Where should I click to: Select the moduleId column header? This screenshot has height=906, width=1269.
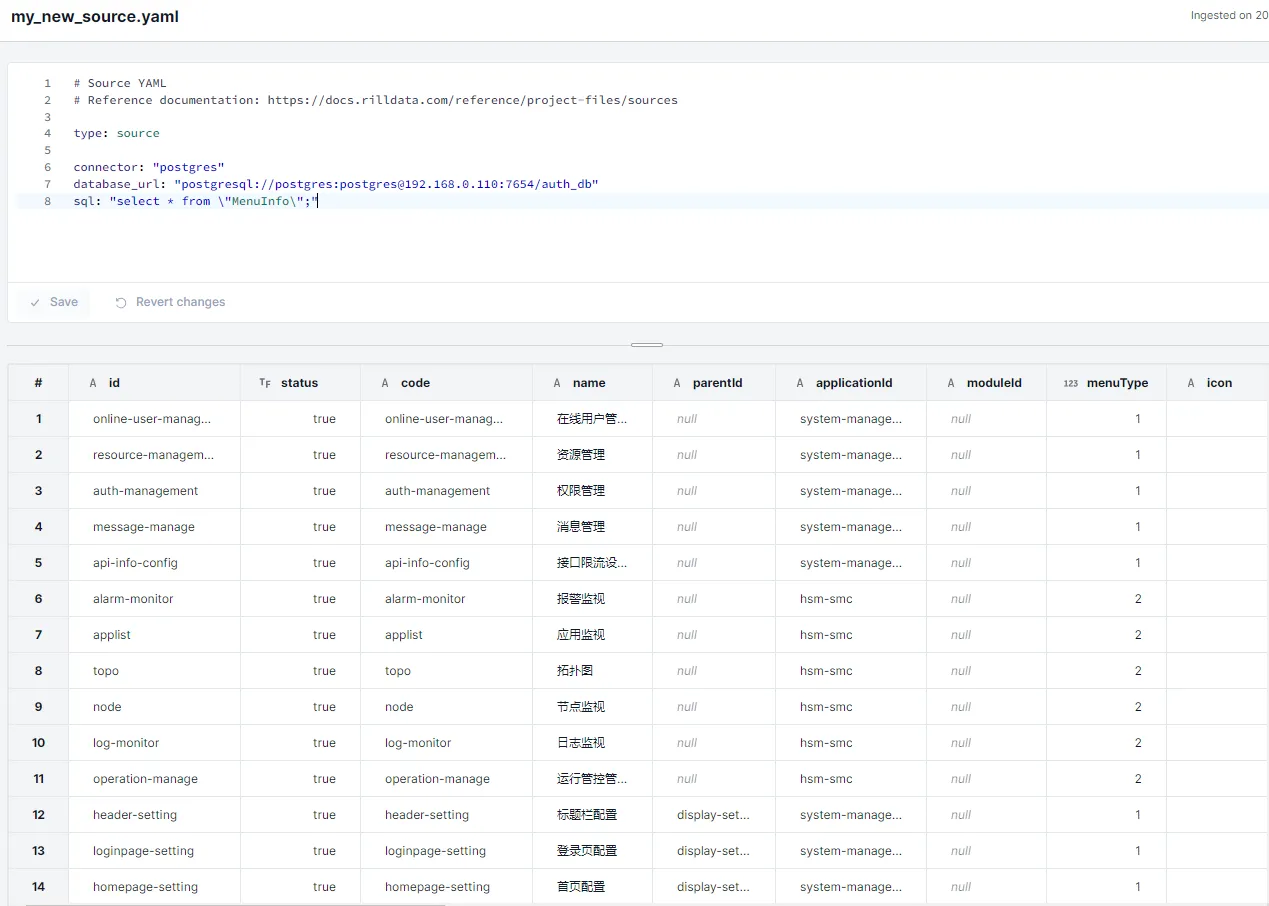click(986, 383)
